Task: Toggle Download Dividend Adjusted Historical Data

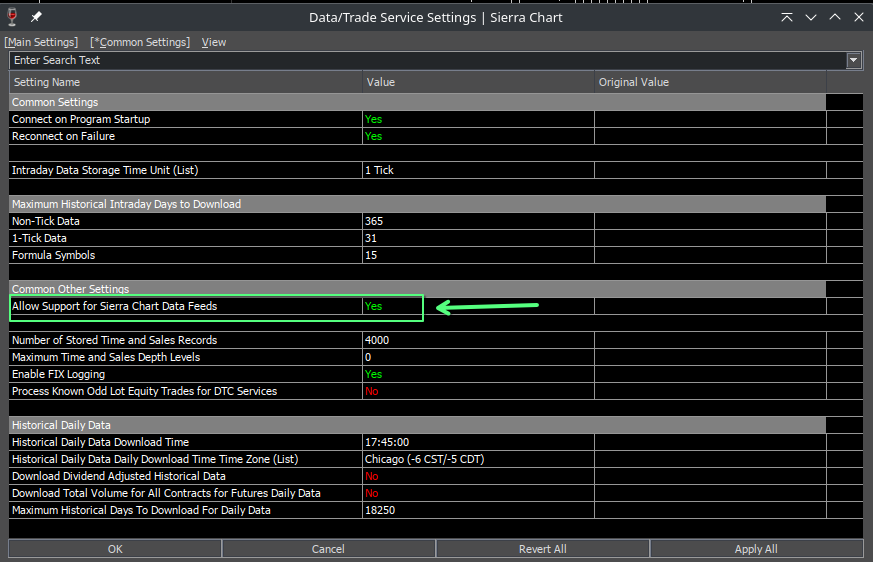Action: [478, 476]
